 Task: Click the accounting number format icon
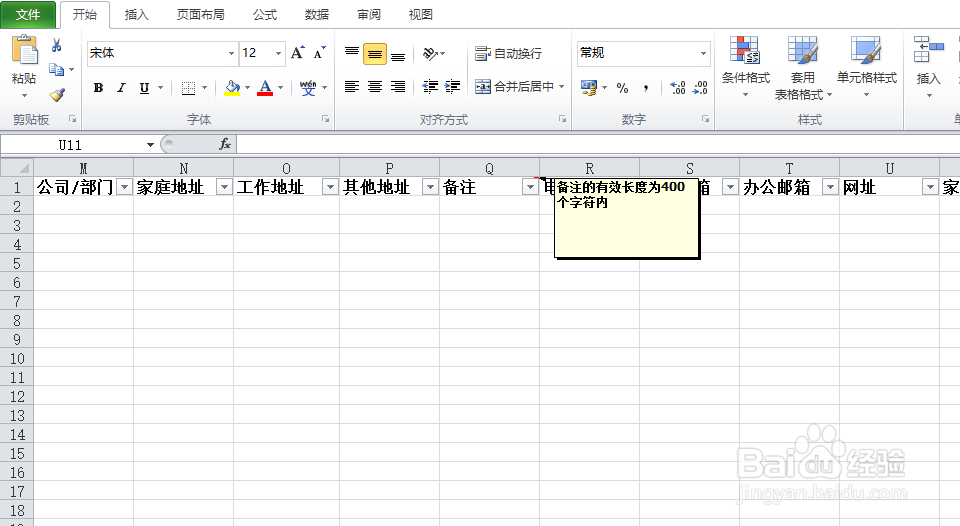pyautogui.click(x=589, y=88)
